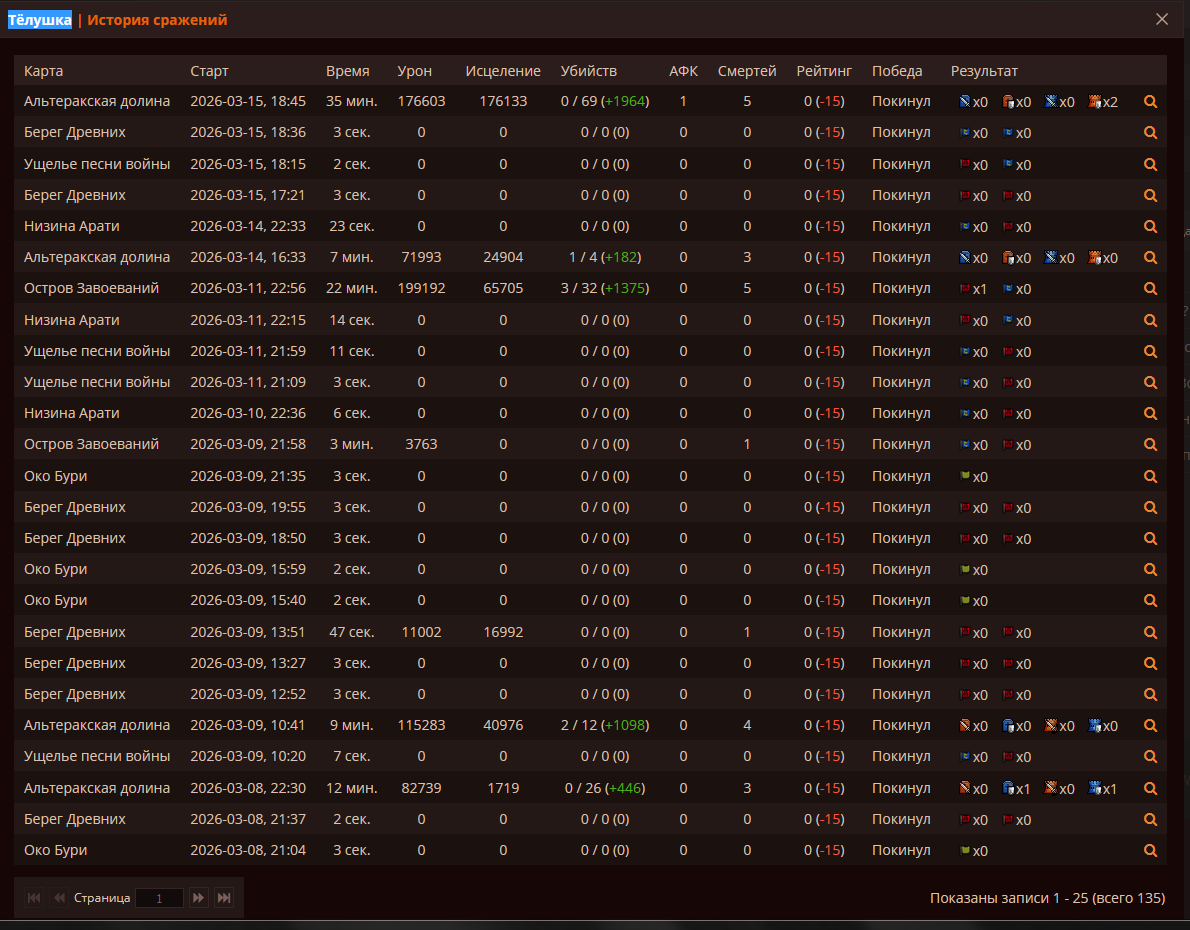Close the История сражений dialog

(x=1162, y=19)
